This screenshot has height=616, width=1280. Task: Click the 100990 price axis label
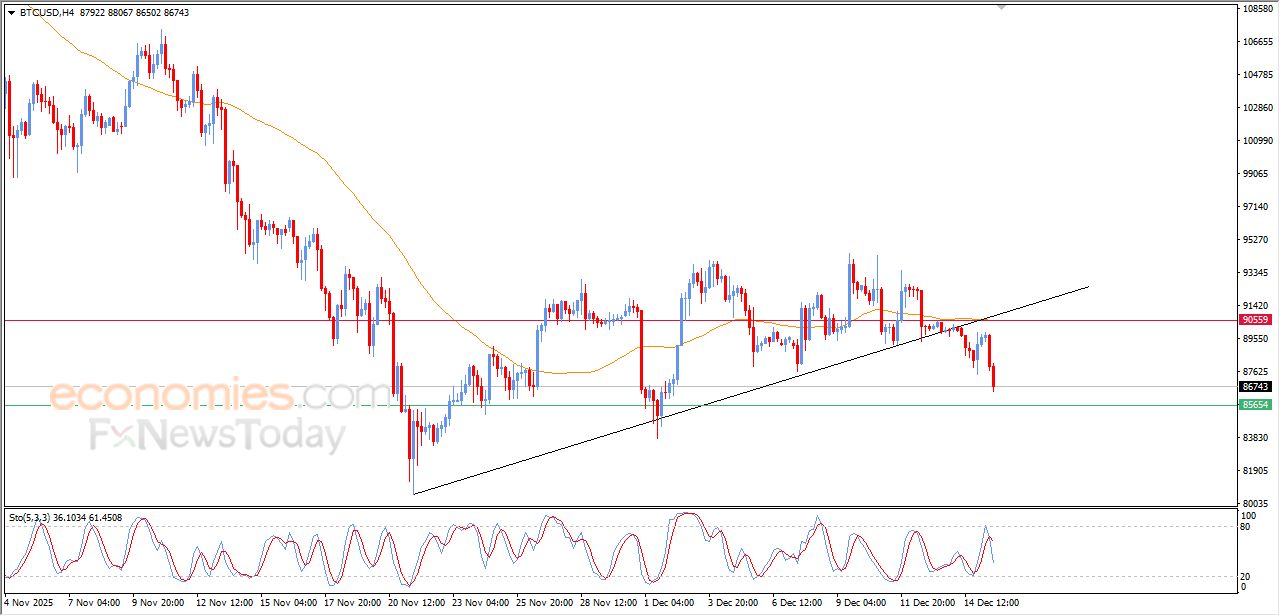[x=1256, y=141]
